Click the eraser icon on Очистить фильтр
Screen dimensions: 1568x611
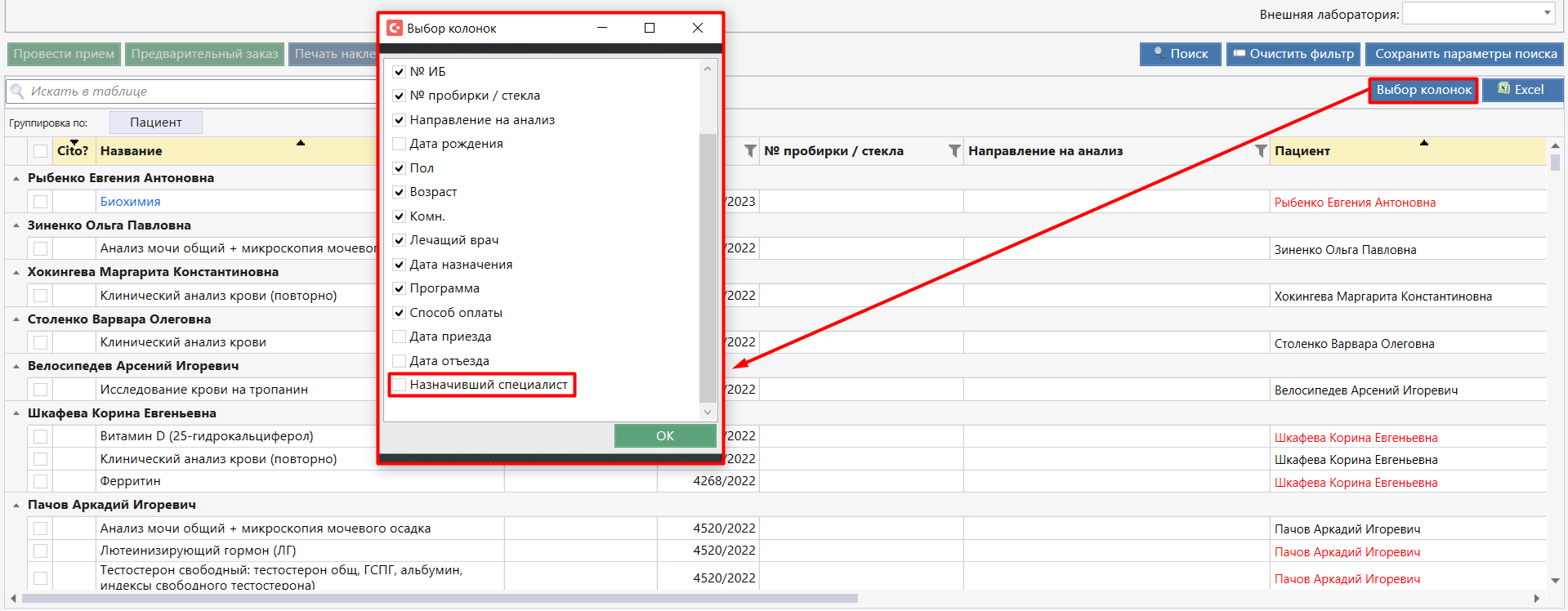1239,54
